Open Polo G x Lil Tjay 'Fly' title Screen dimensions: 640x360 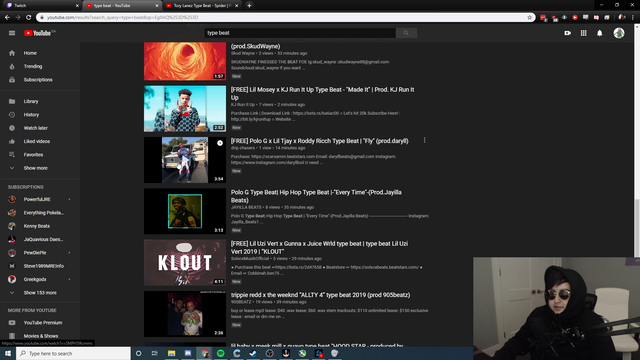320,141
